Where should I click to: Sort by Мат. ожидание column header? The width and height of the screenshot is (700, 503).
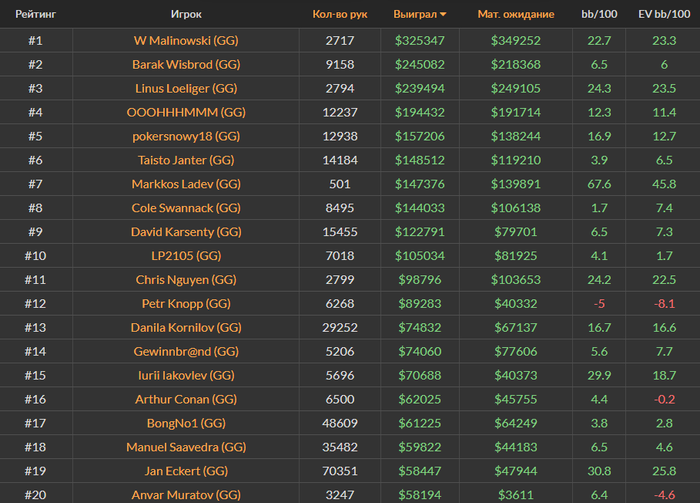[516, 15]
